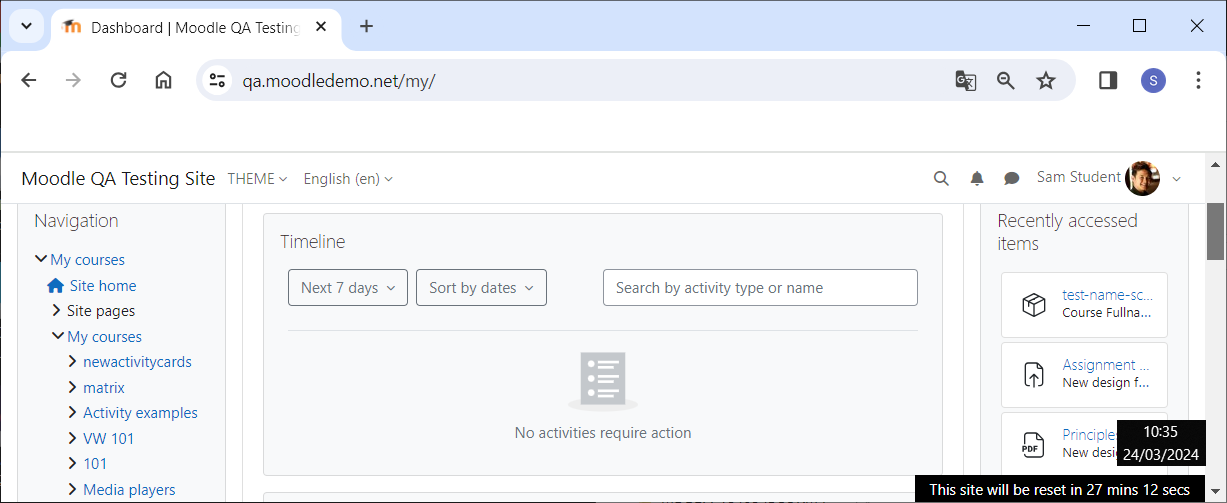Select the Dashboard browser tab
1227x503 pixels.
coord(195,27)
